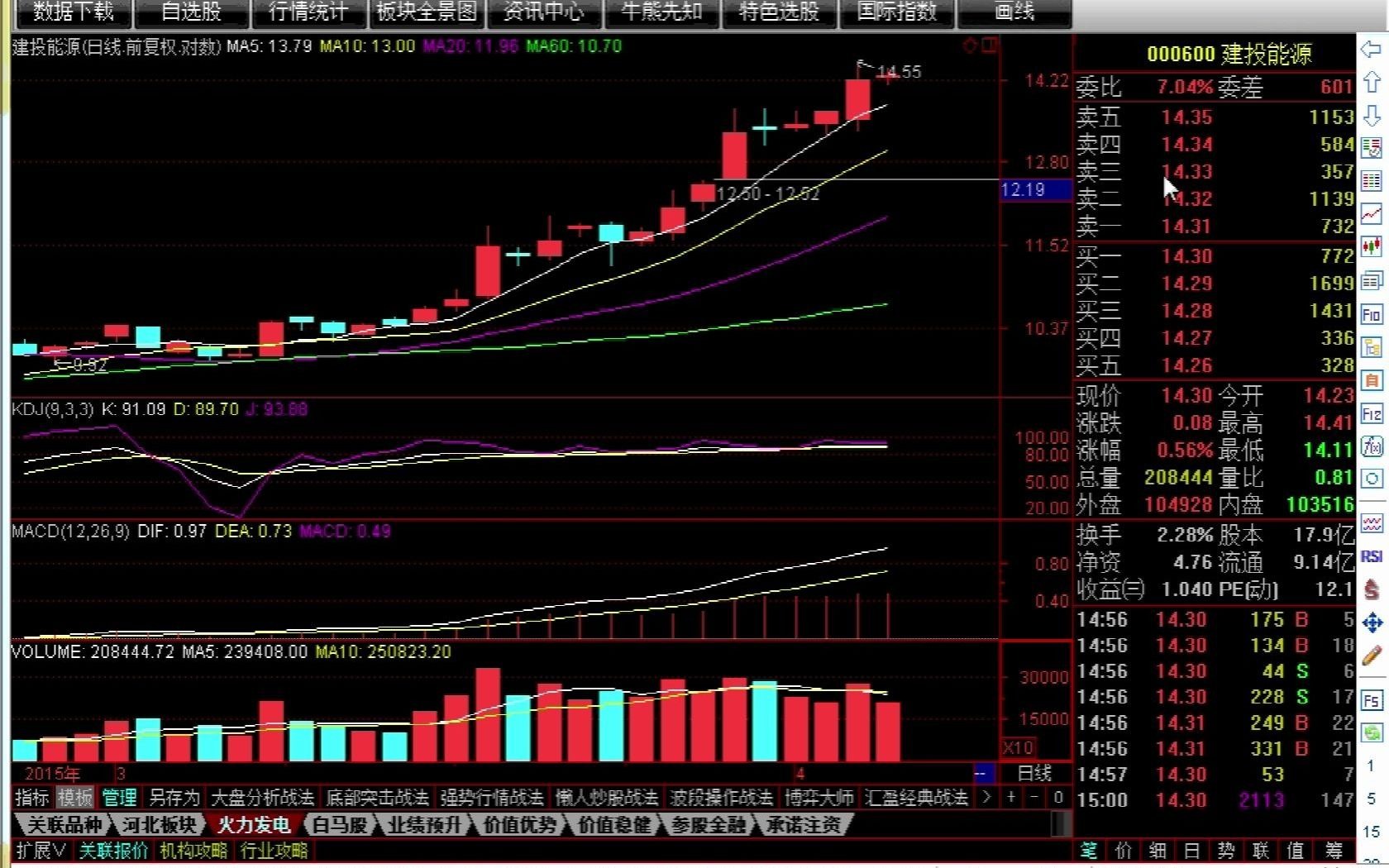
Task: Switch to the 白马股 tab
Action: [x=340, y=825]
